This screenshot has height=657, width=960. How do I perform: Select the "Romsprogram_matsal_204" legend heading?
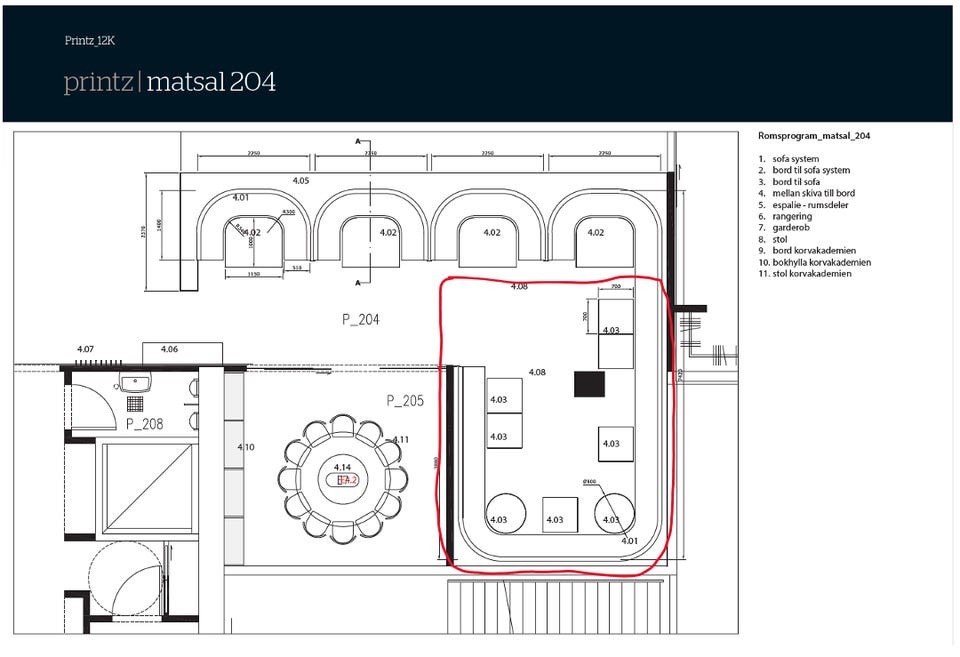click(x=814, y=136)
